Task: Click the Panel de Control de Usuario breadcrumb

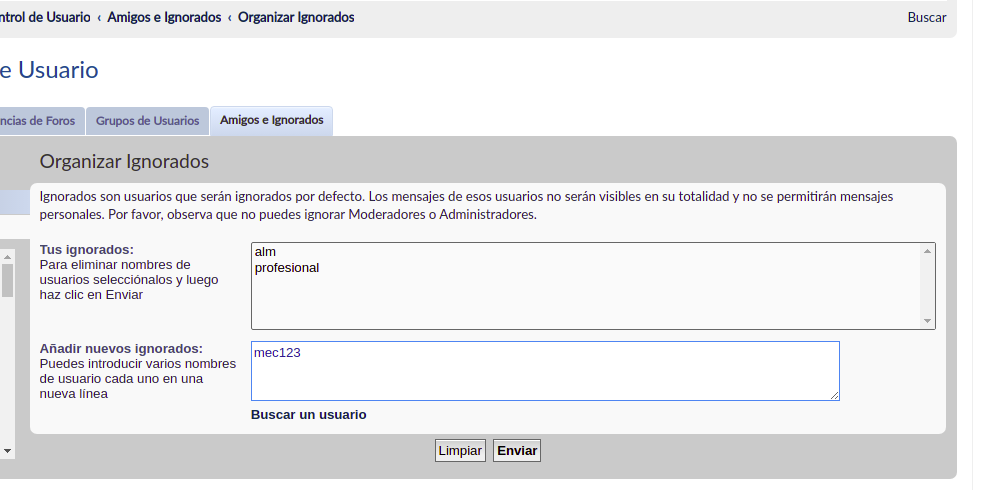Action: [45, 17]
